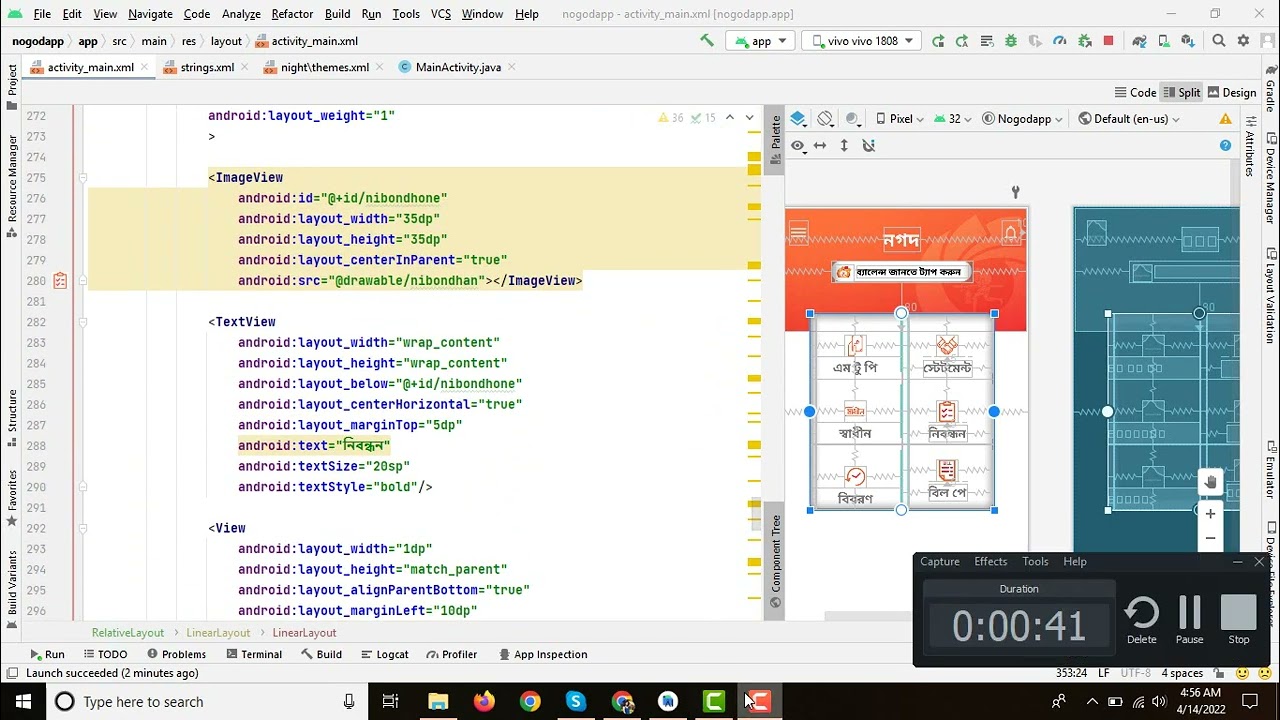Open the Effects menu in recorder

click(991, 561)
